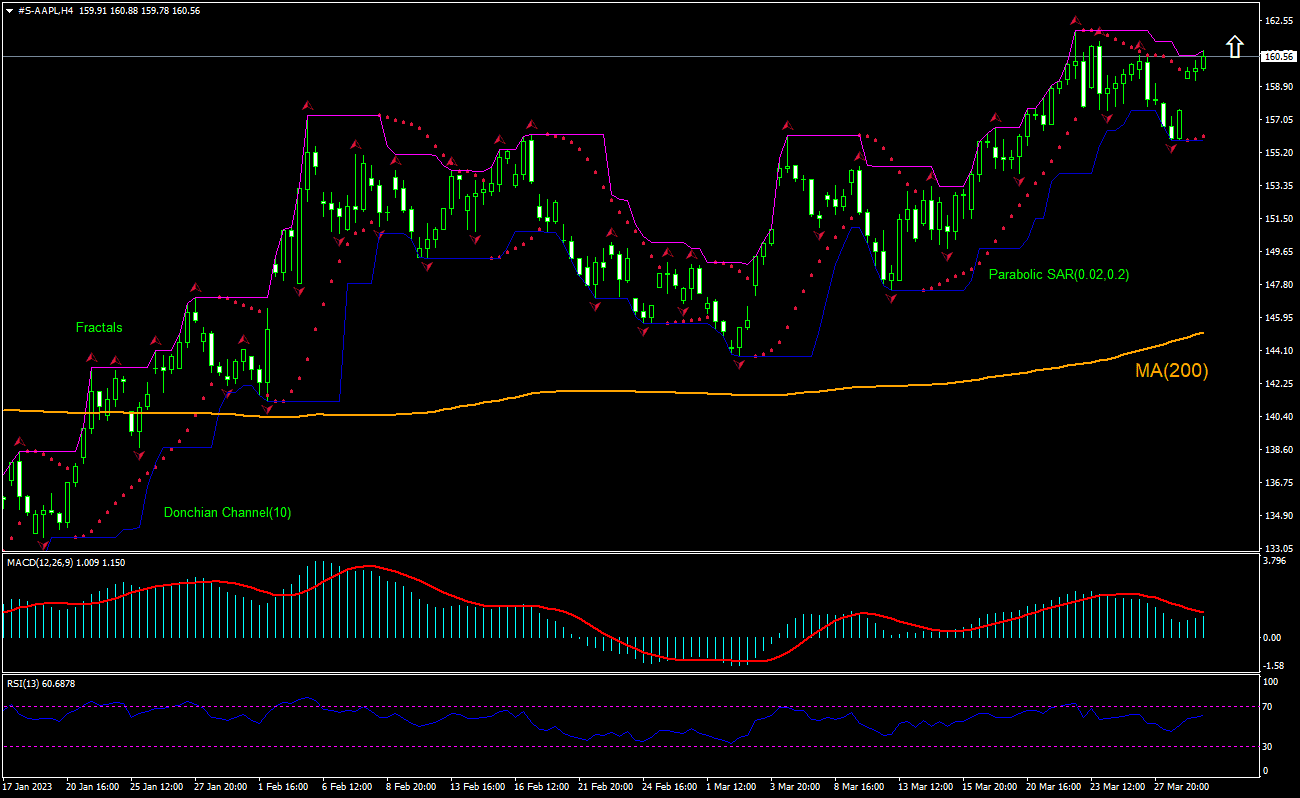
Task: Click the yellow up arrow drawing object
Action: 1235,44
